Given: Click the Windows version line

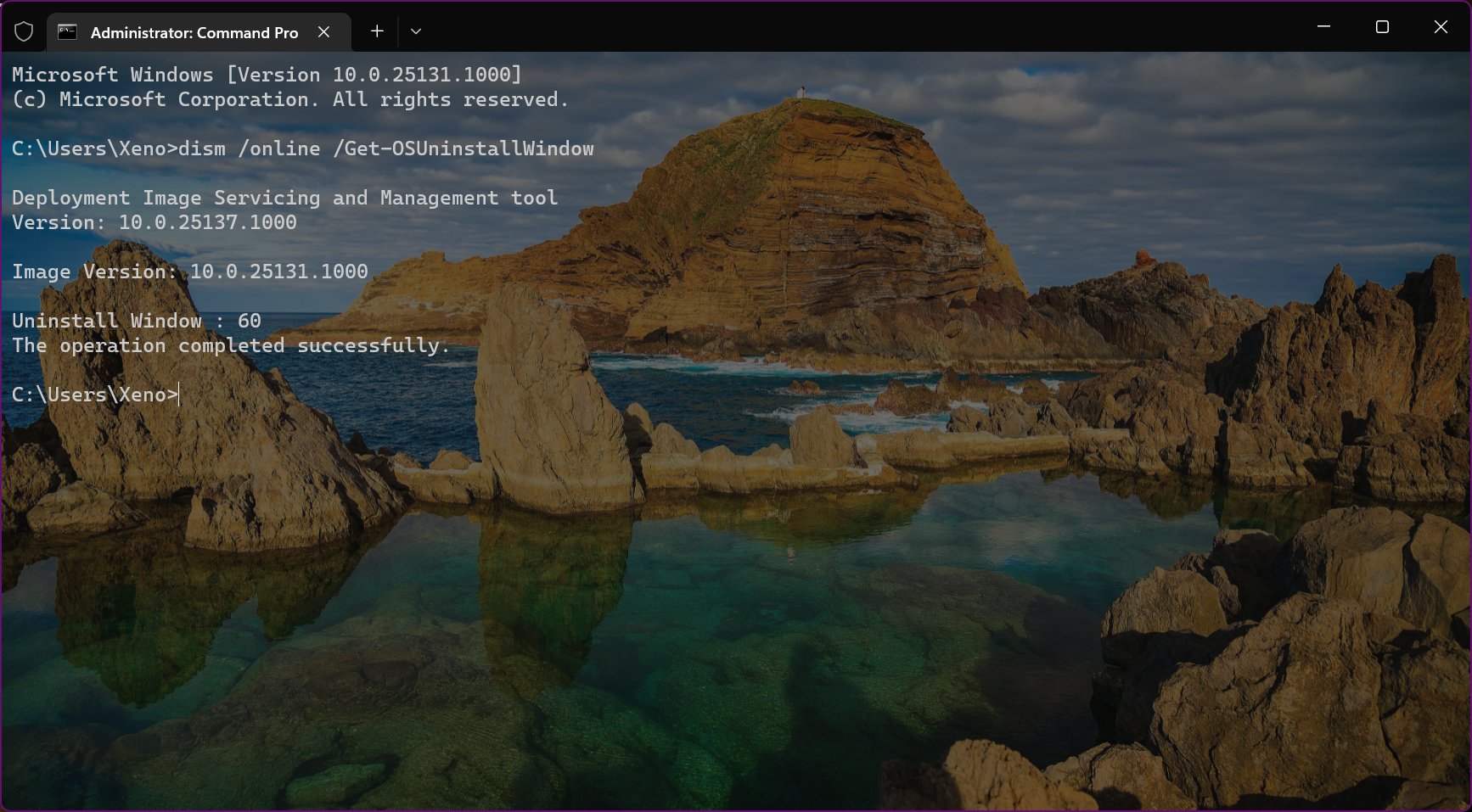Looking at the screenshot, I should (266, 75).
